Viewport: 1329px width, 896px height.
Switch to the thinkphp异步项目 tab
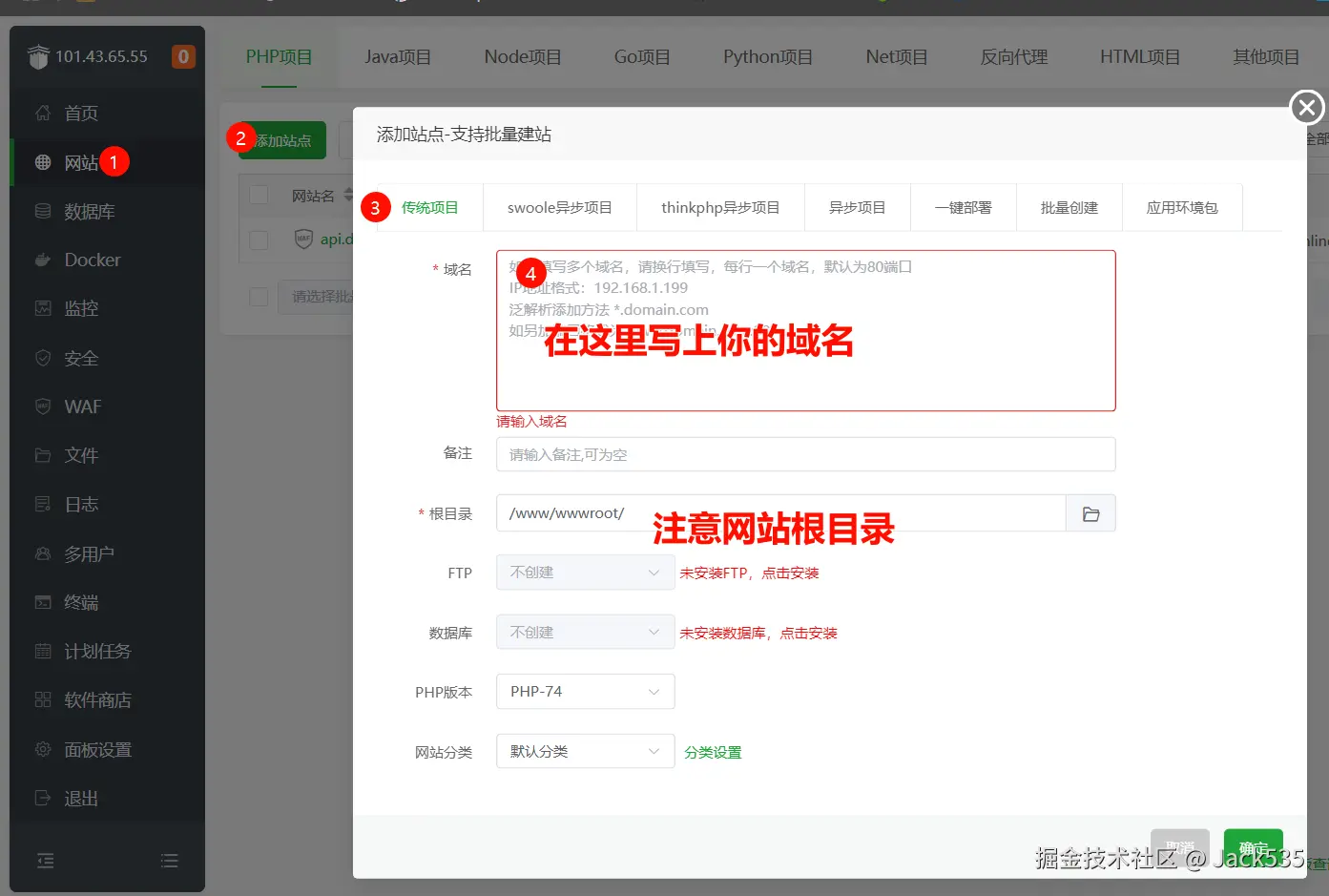point(720,208)
